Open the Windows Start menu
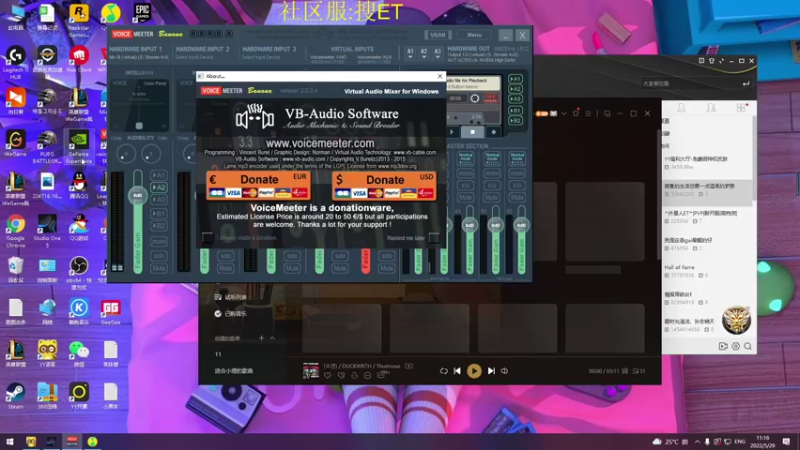The height and width of the screenshot is (450, 800). coord(9,441)
